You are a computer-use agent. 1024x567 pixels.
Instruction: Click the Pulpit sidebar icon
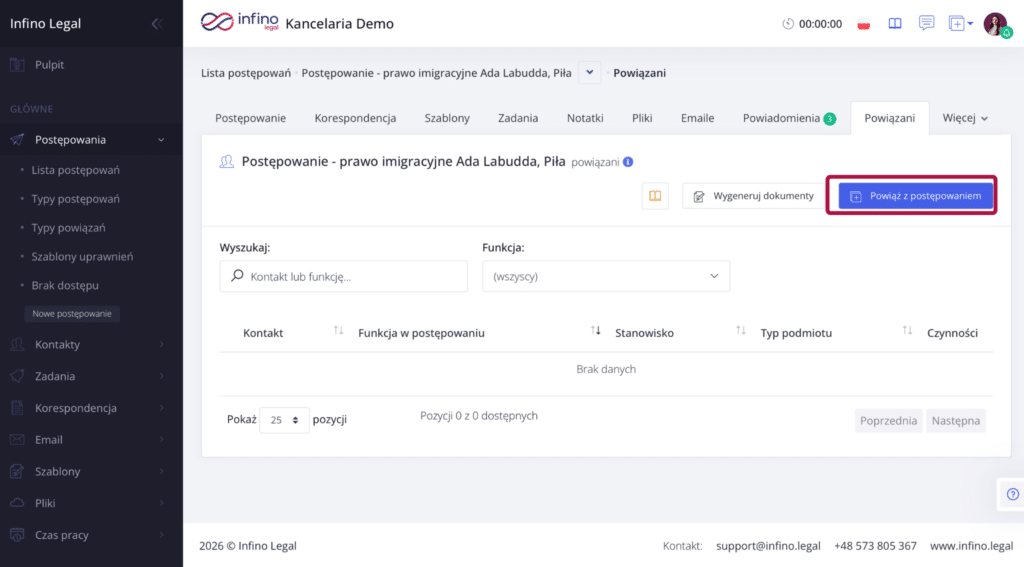tap(18, 65)
